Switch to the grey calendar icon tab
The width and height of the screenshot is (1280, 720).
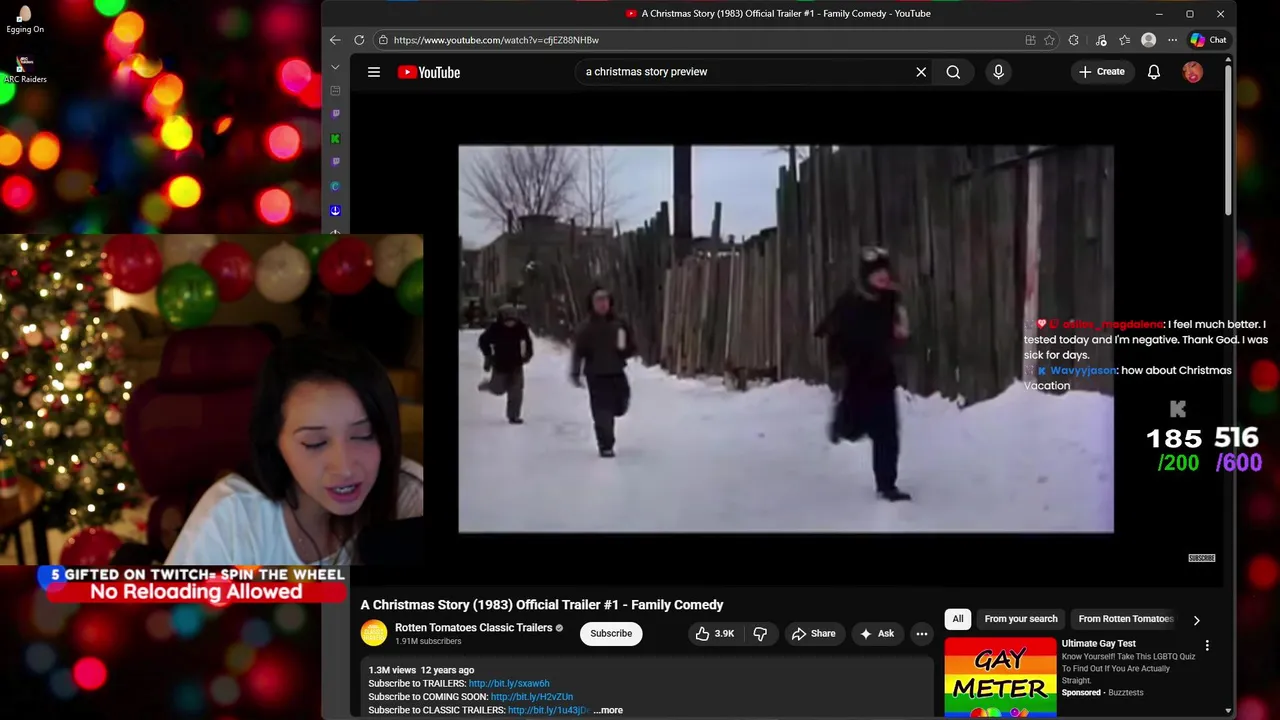(x=335, y=90)
